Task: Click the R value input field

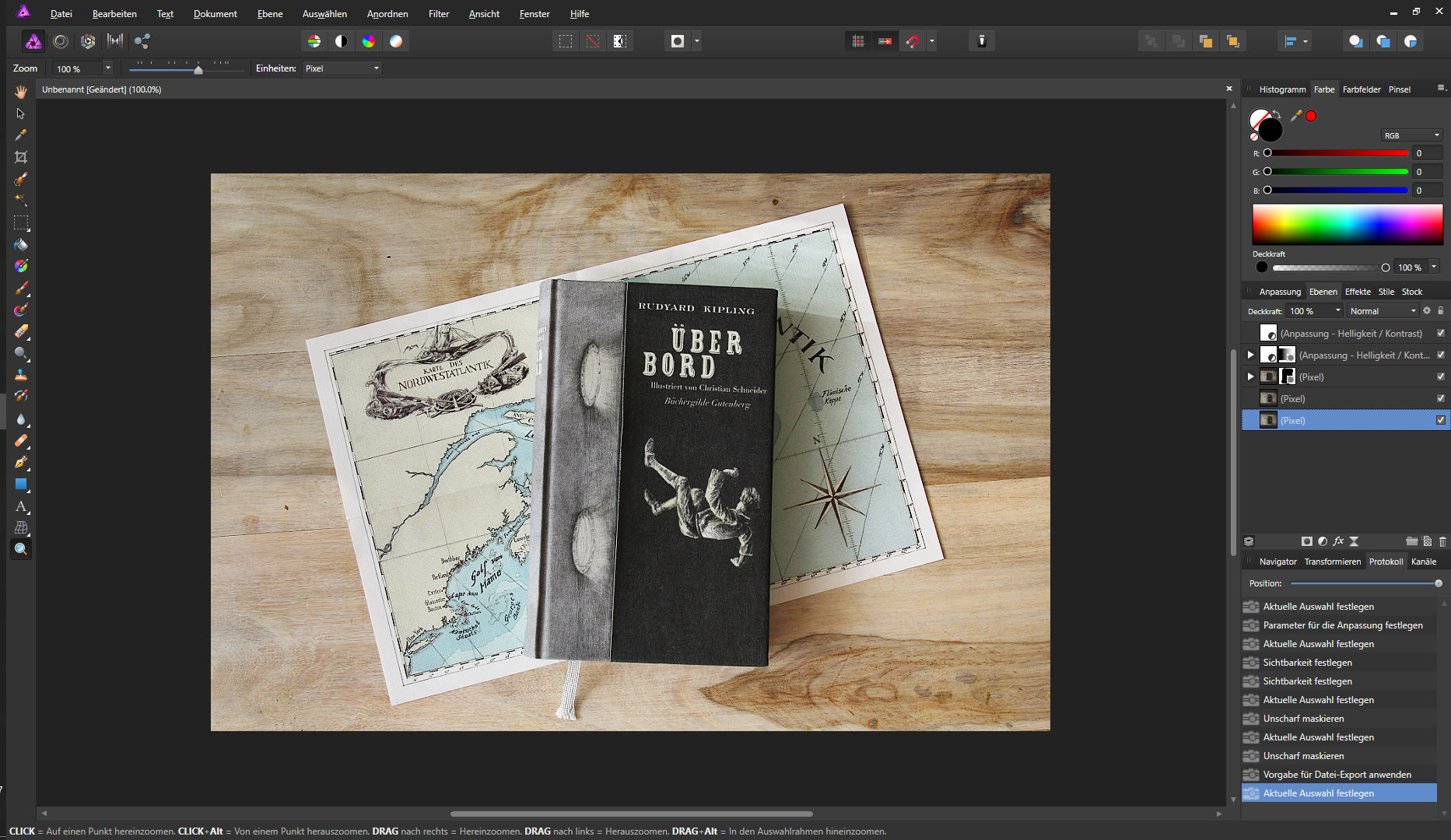Action: (1427, 153)
